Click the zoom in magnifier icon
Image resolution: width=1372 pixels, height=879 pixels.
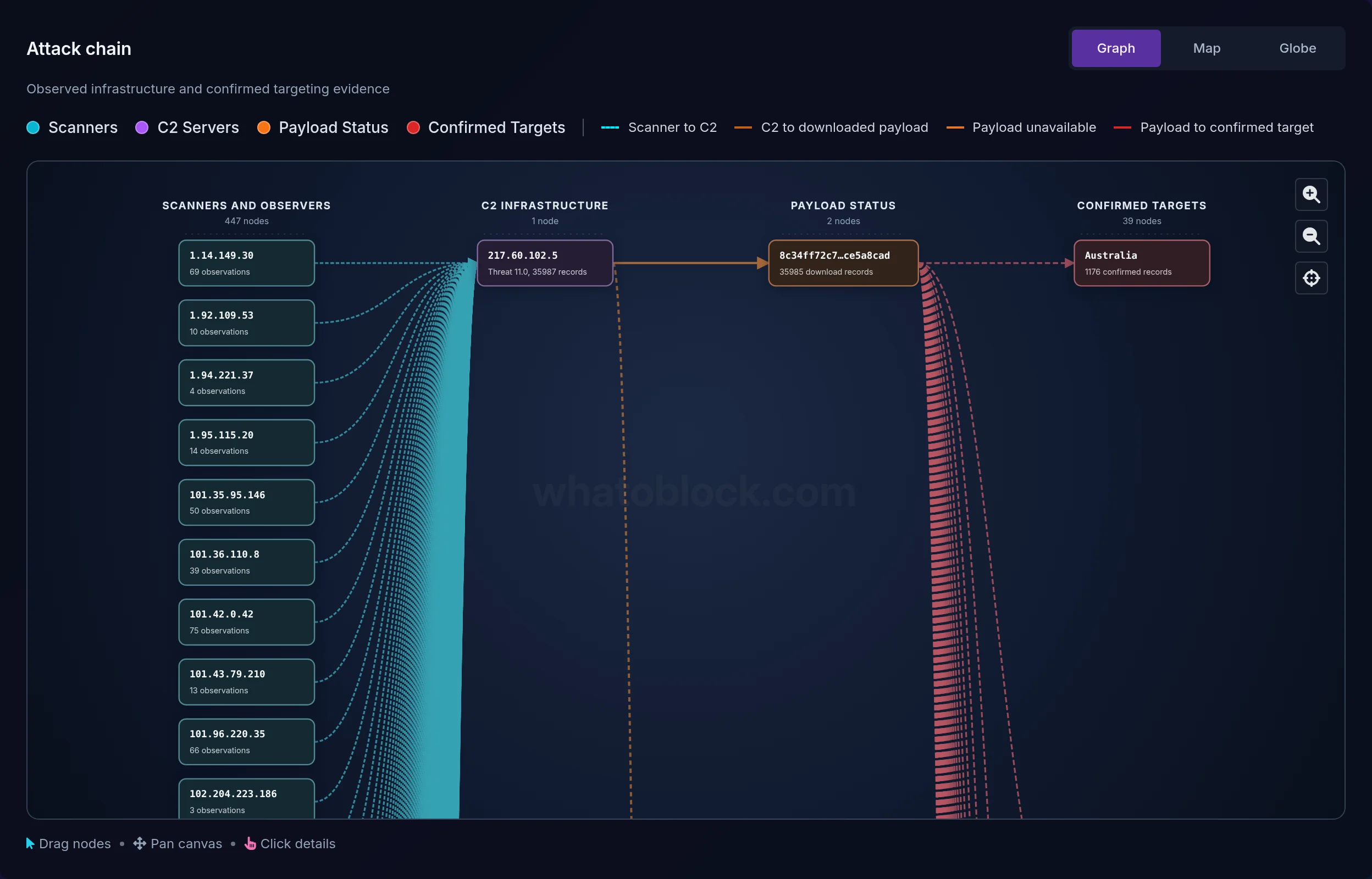pos(1311,194)
